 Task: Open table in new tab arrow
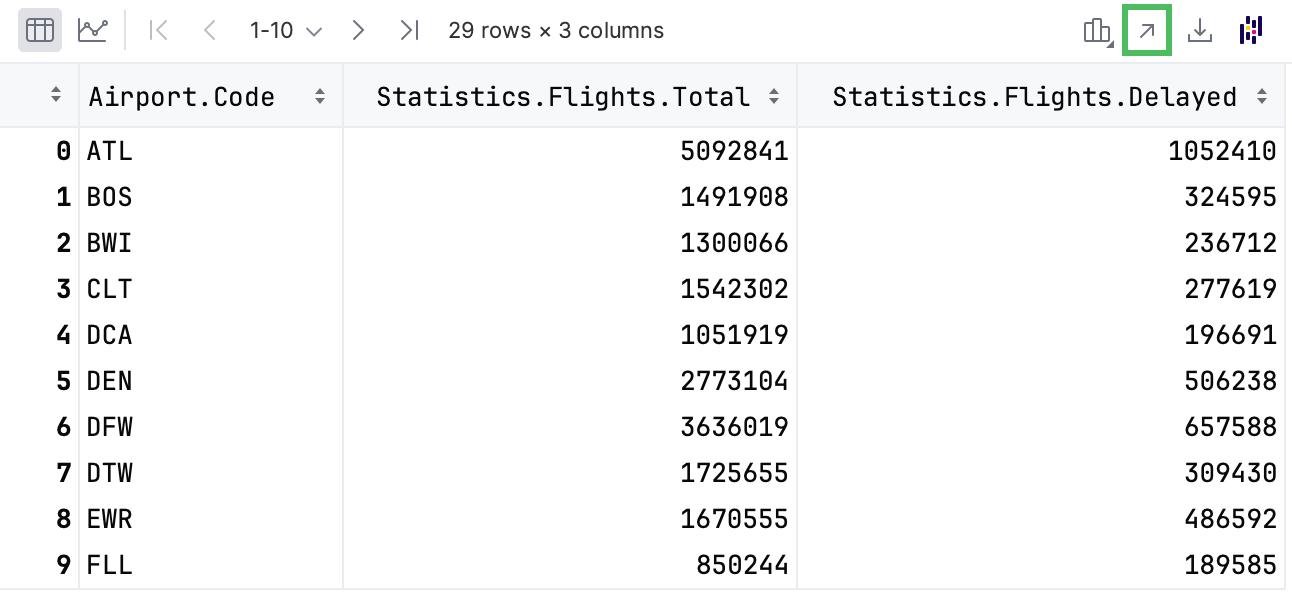coord(1147,31)
